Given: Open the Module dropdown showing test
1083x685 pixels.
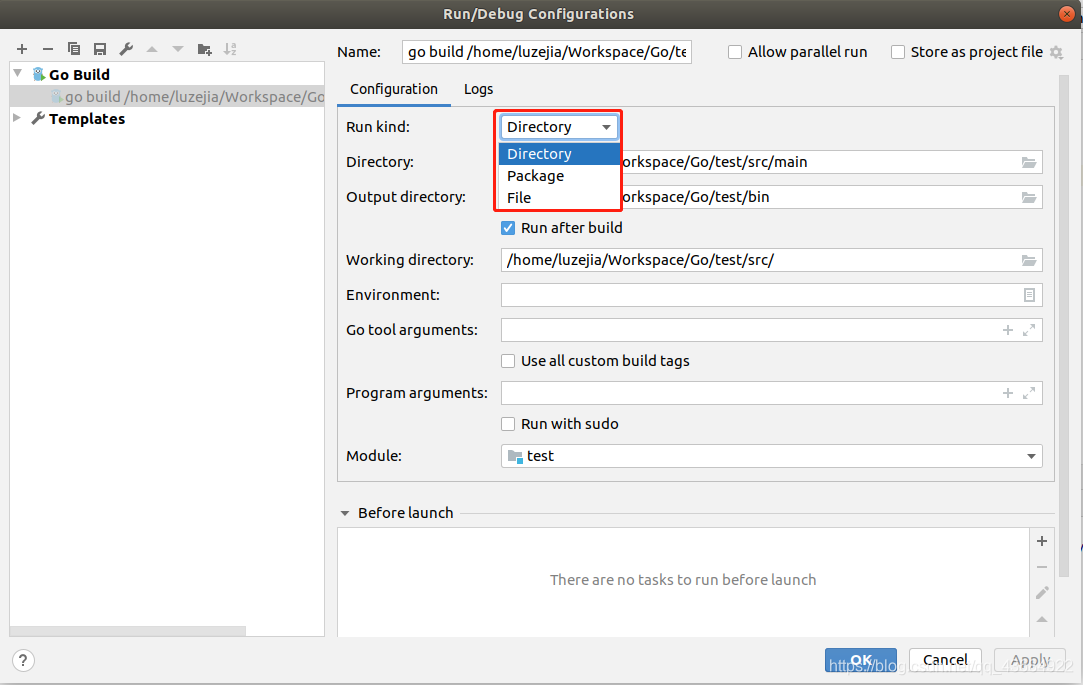Looking at the screenshot, I should click(771, 456).
